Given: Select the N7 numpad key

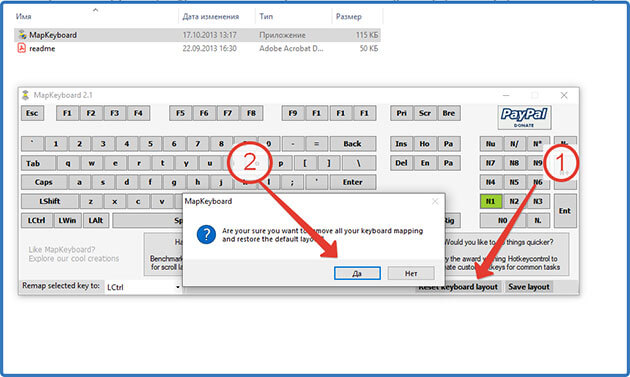Looking at the screenshot, I should point(491,163).
